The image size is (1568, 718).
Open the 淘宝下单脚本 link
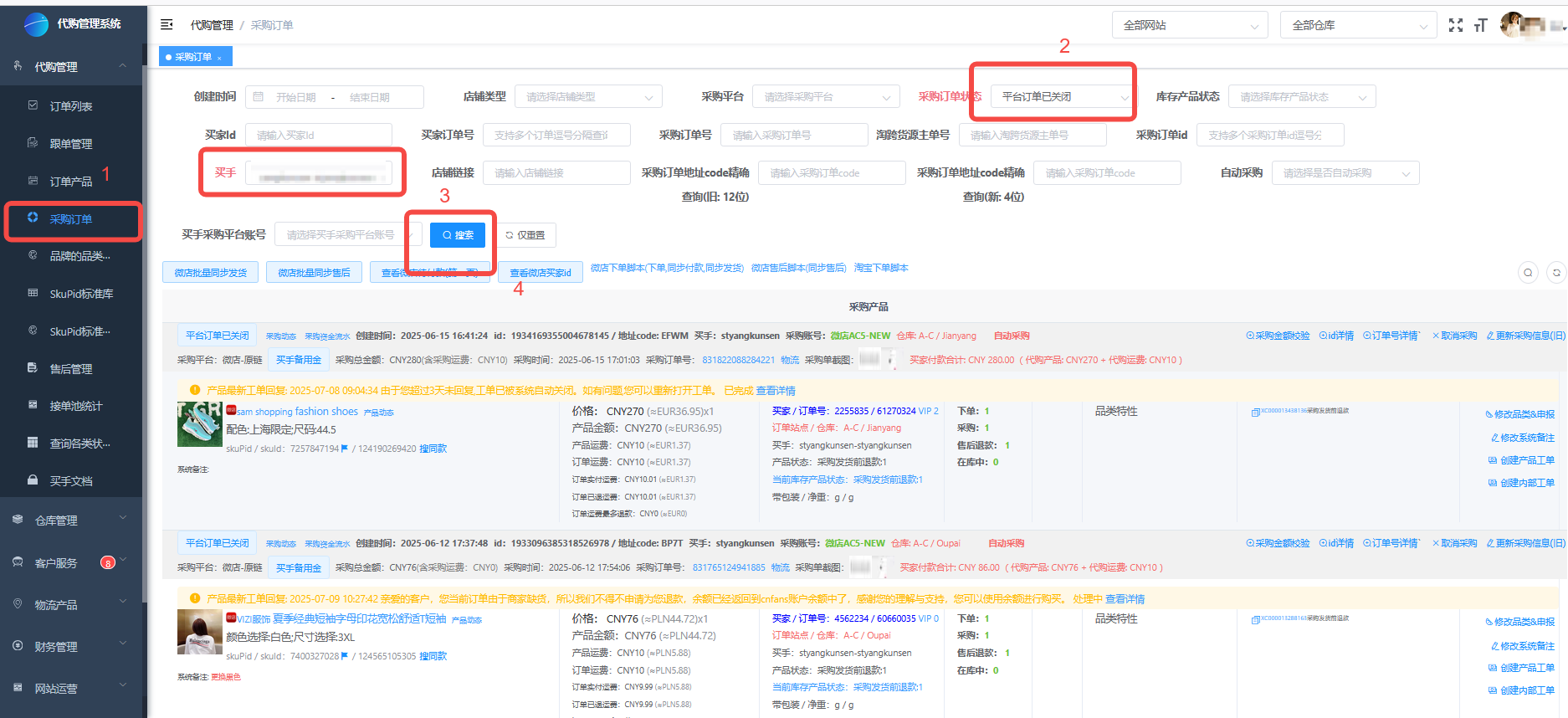(880, 269)
